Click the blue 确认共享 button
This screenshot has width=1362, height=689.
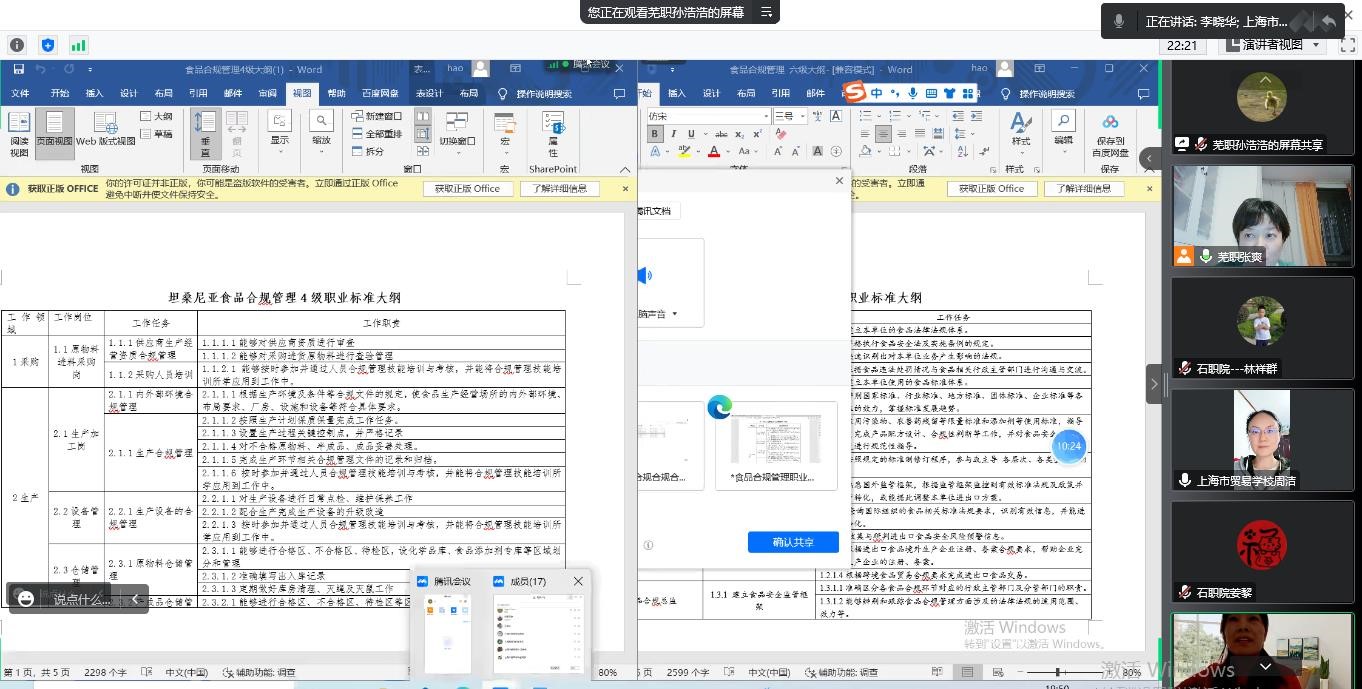(792, 542)
